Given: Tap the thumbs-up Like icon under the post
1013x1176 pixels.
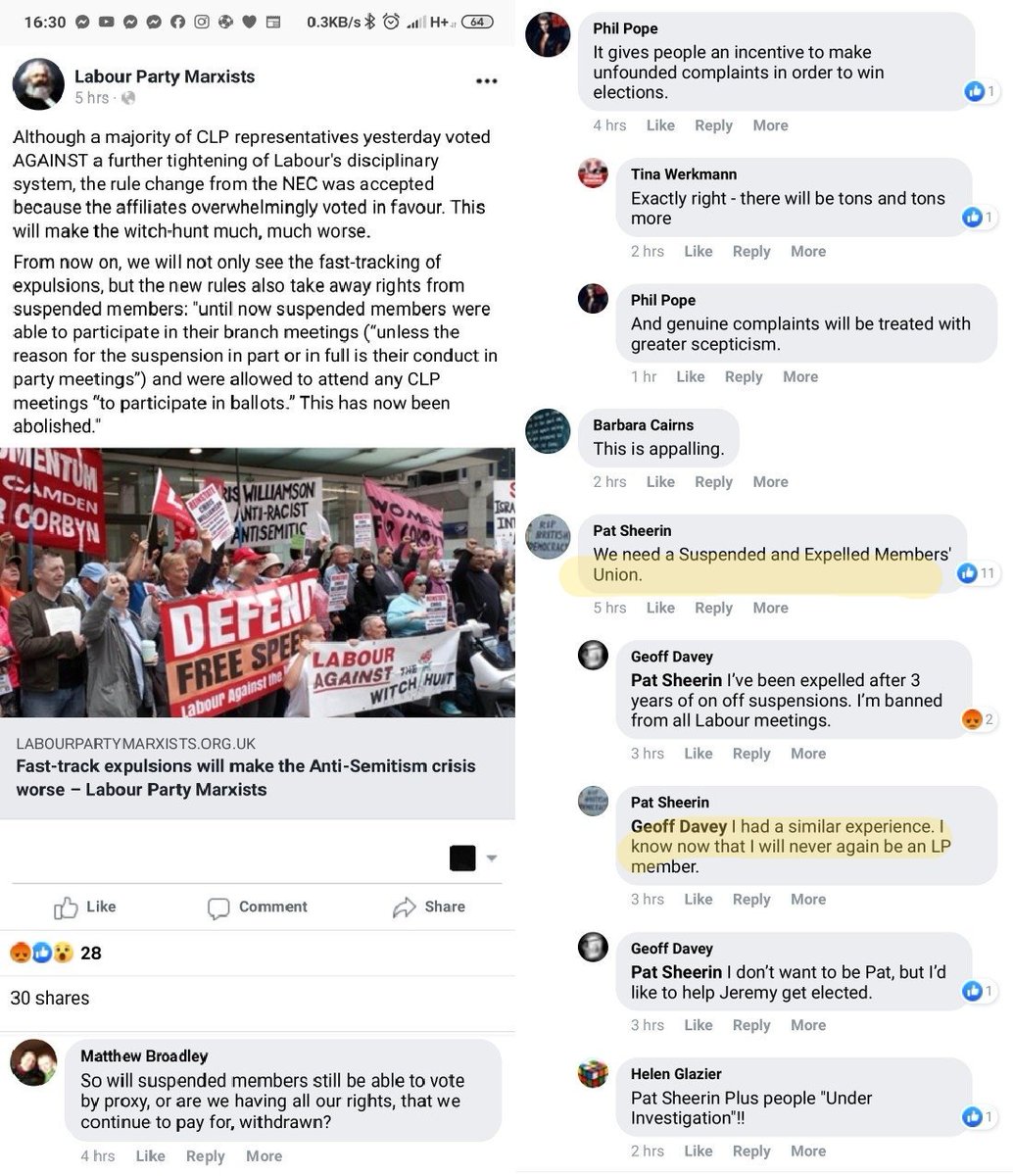Looking at the screenshot, I should tap(66, 907).
